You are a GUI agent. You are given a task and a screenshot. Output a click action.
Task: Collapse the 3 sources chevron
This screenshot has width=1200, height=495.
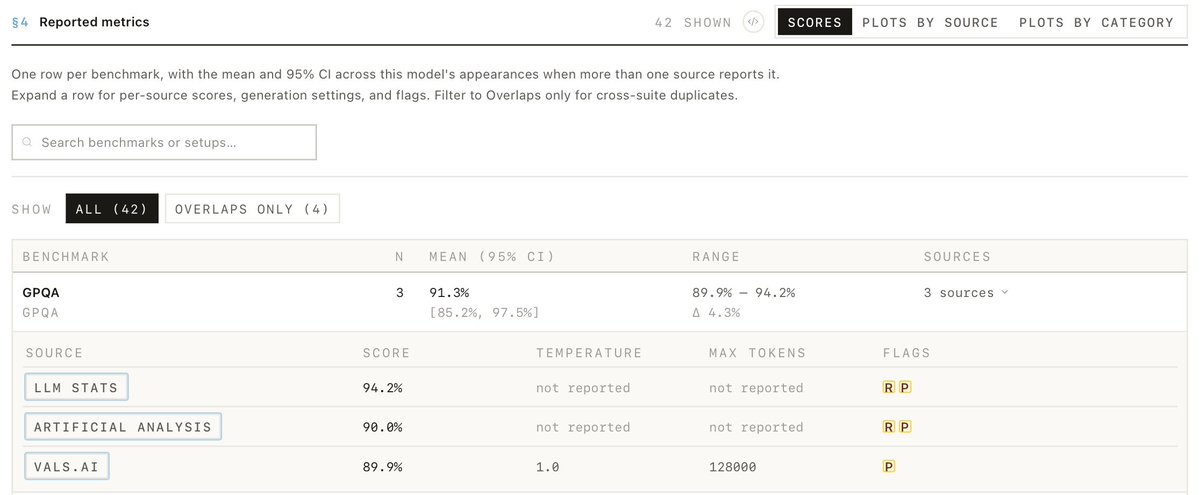pos(1004,293)
